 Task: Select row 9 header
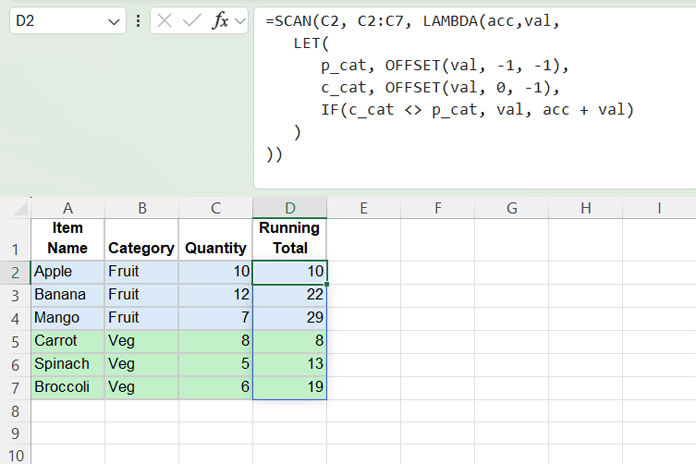(x=15, y=433)
